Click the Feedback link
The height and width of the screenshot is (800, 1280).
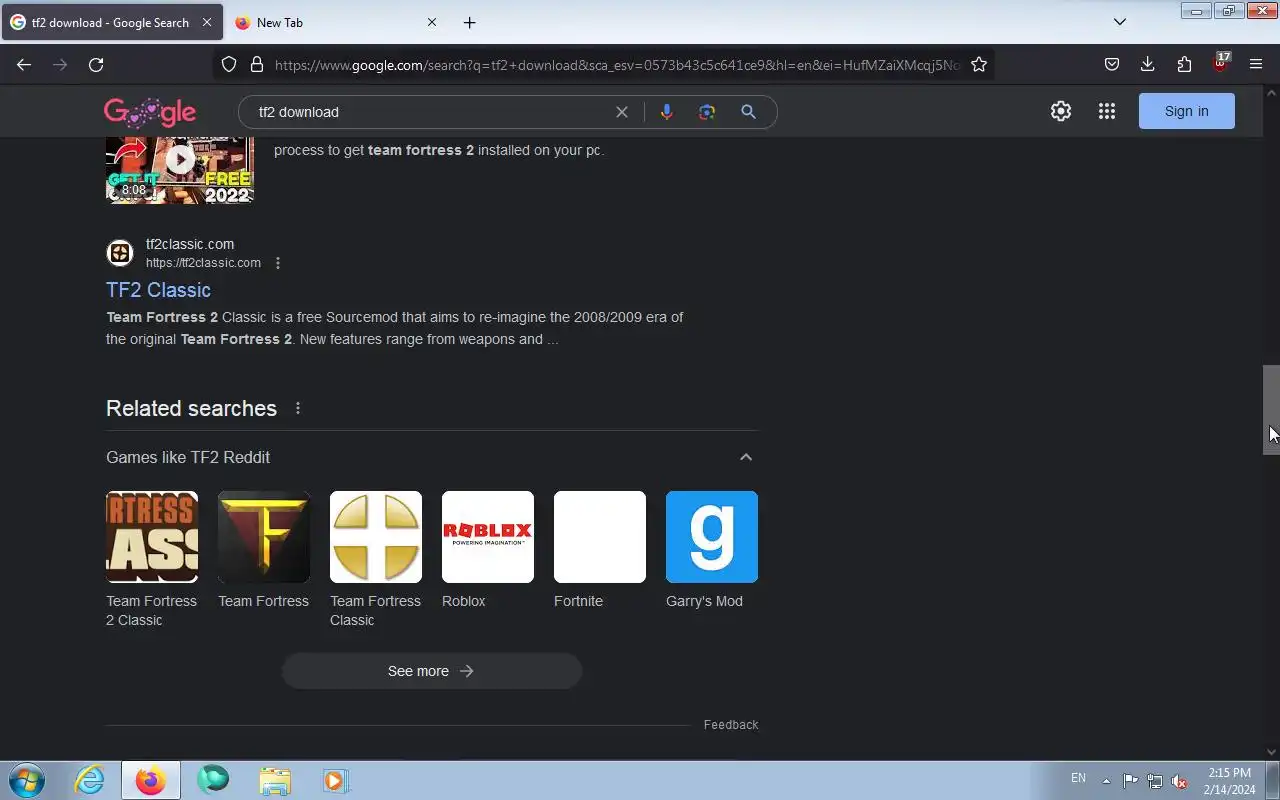pyautogui.click(x=731, y=725)
